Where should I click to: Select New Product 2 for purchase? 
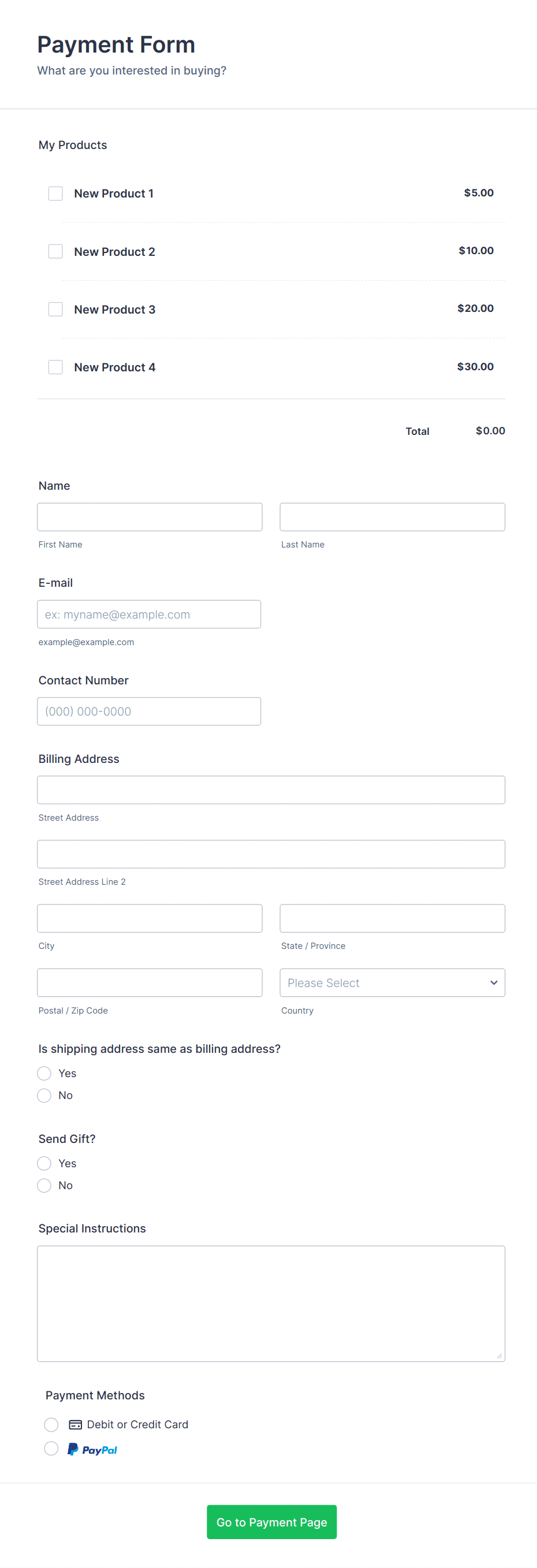click(55, 251)
